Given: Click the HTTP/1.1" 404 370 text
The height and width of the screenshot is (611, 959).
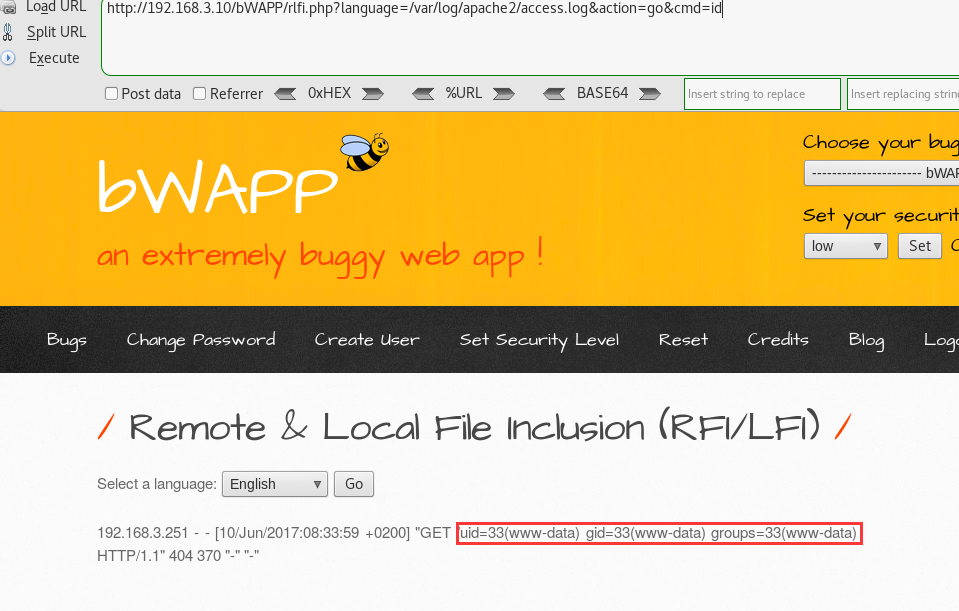Looking at the screenshot, I should coord(159,556).
